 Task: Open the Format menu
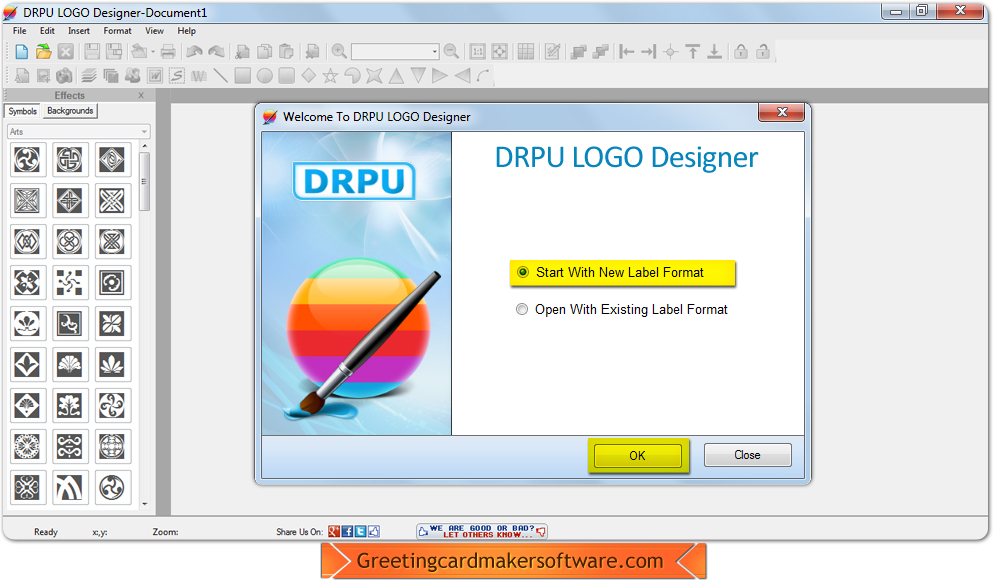[118, 30]
